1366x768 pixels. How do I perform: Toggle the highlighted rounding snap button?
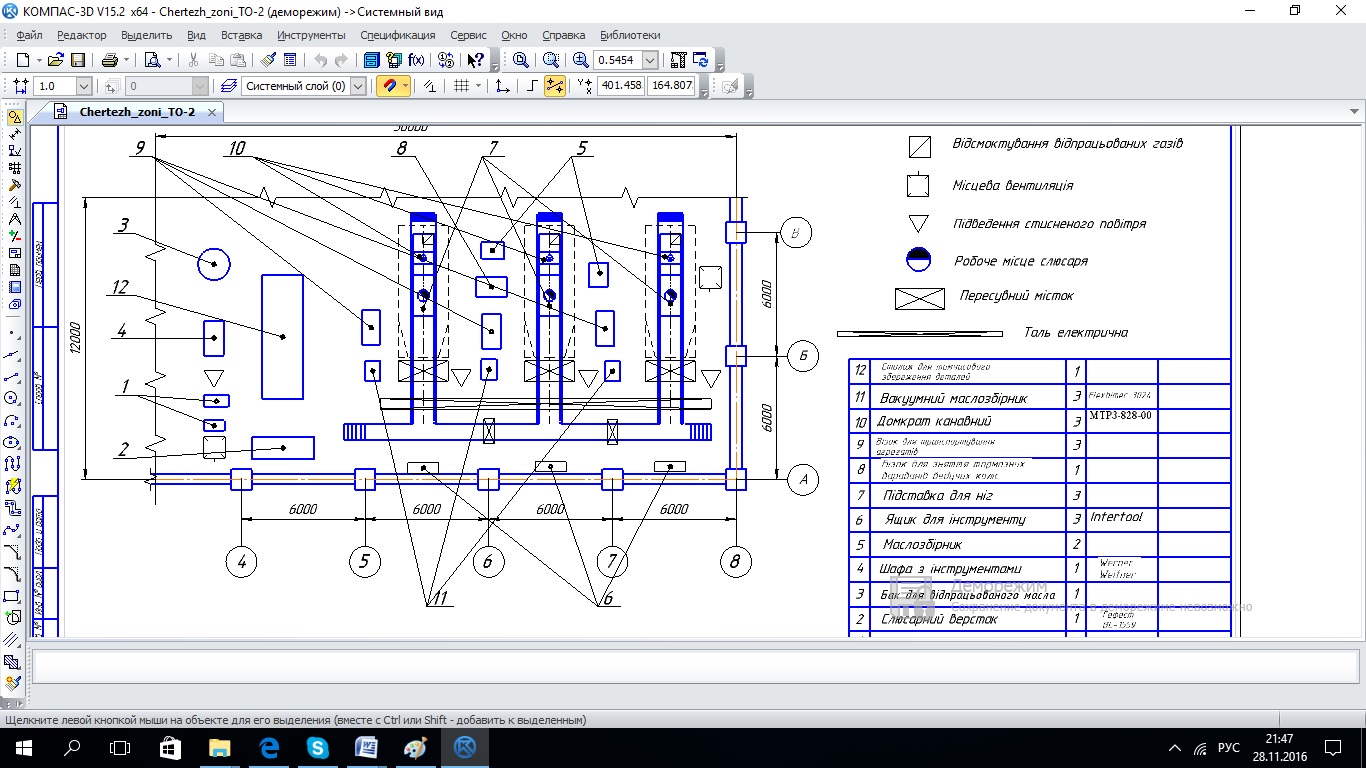click(x=555, y=86)
